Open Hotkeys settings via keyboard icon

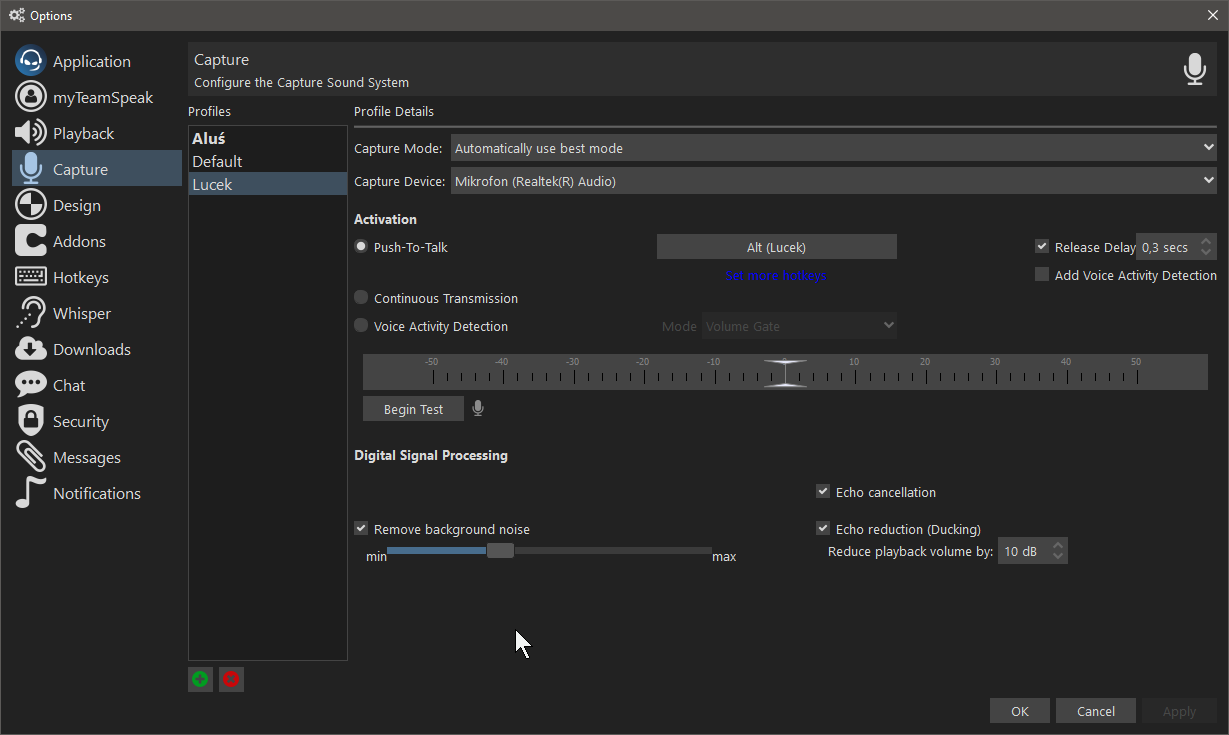(31, 277)
